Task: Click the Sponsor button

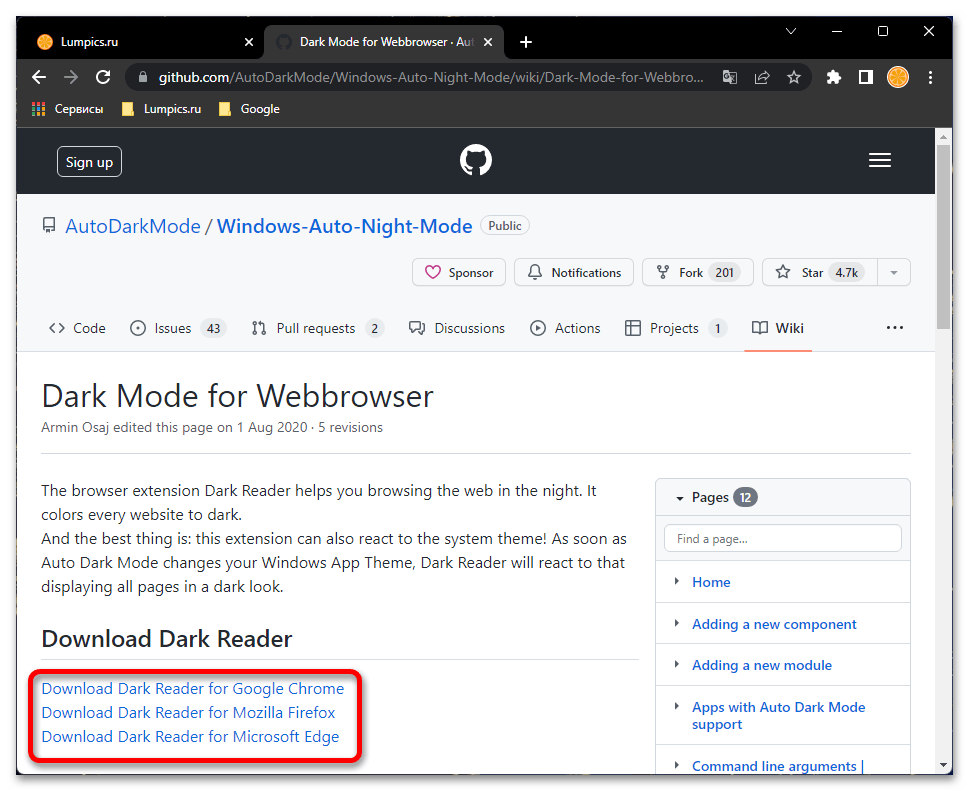Action: (x=459, y=273)
